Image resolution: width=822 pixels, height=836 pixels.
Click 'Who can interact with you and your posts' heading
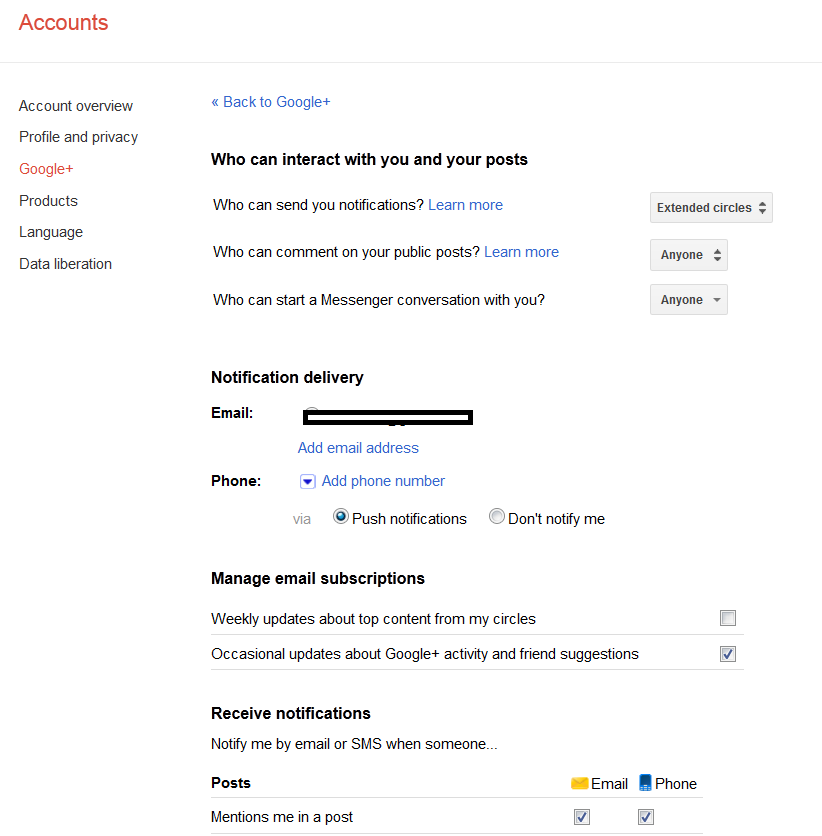pyautogui.click(x=369, y=159)
